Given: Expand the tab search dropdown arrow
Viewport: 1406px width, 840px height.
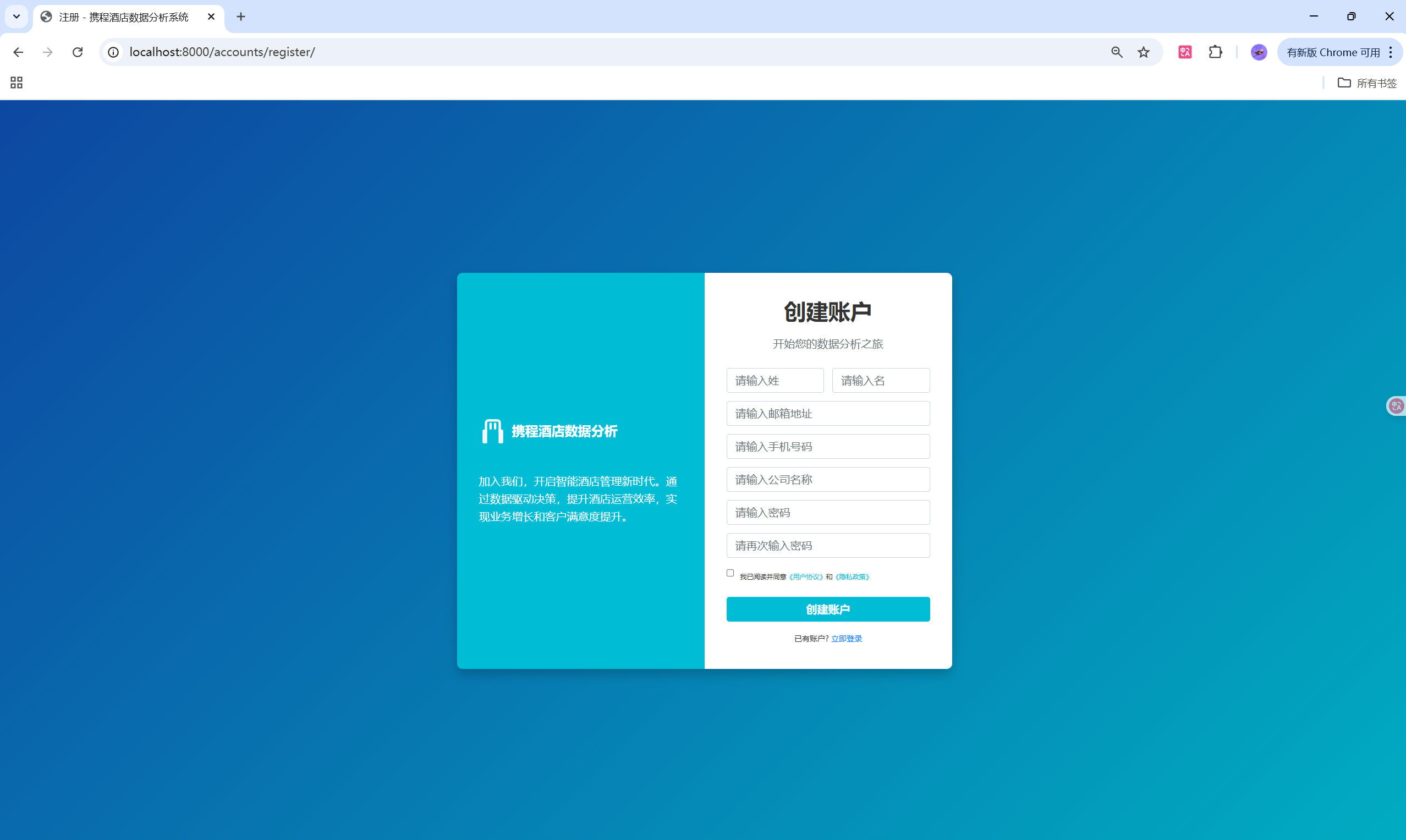Looking at the screenshot, I should pos(17,17).
